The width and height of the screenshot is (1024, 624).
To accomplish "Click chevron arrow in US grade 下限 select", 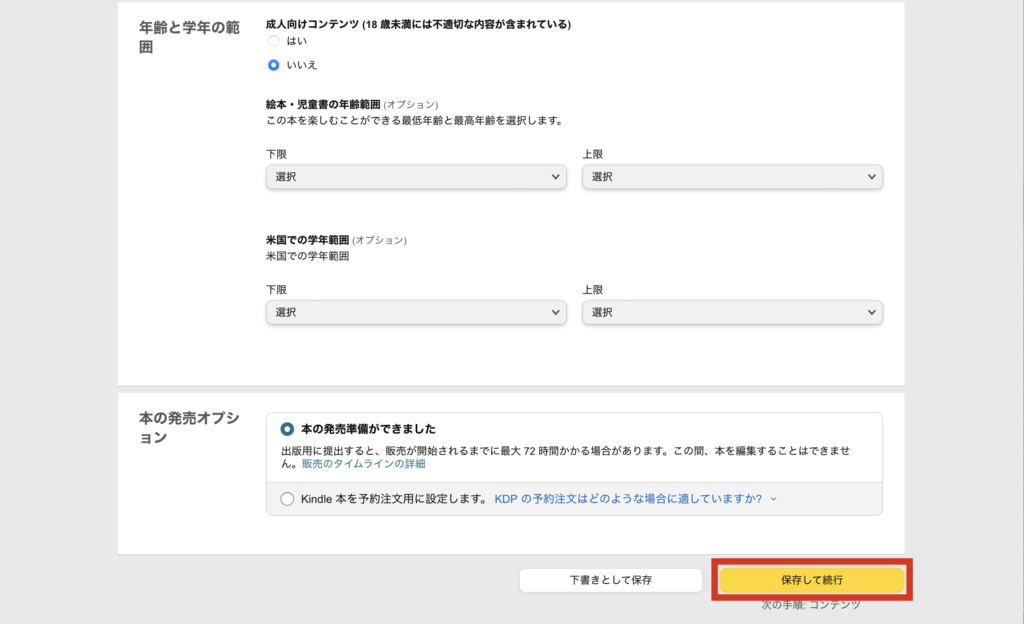I will tap(556, 313).
